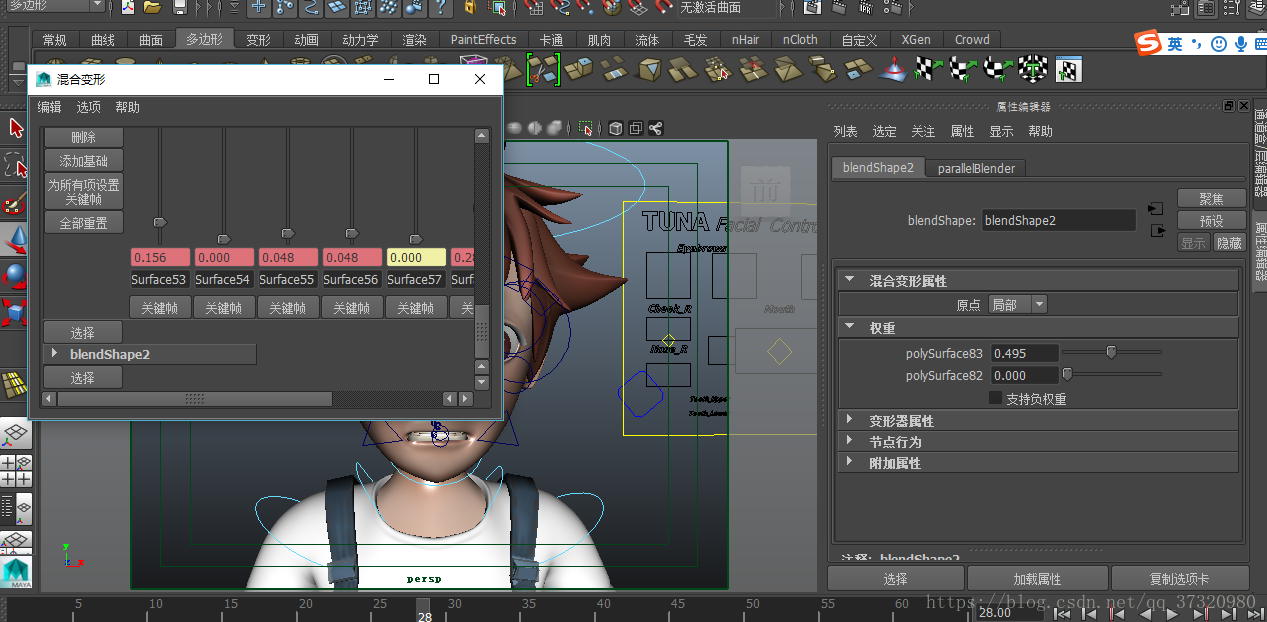Toggle the 支持负权重 checkbox

995,398
